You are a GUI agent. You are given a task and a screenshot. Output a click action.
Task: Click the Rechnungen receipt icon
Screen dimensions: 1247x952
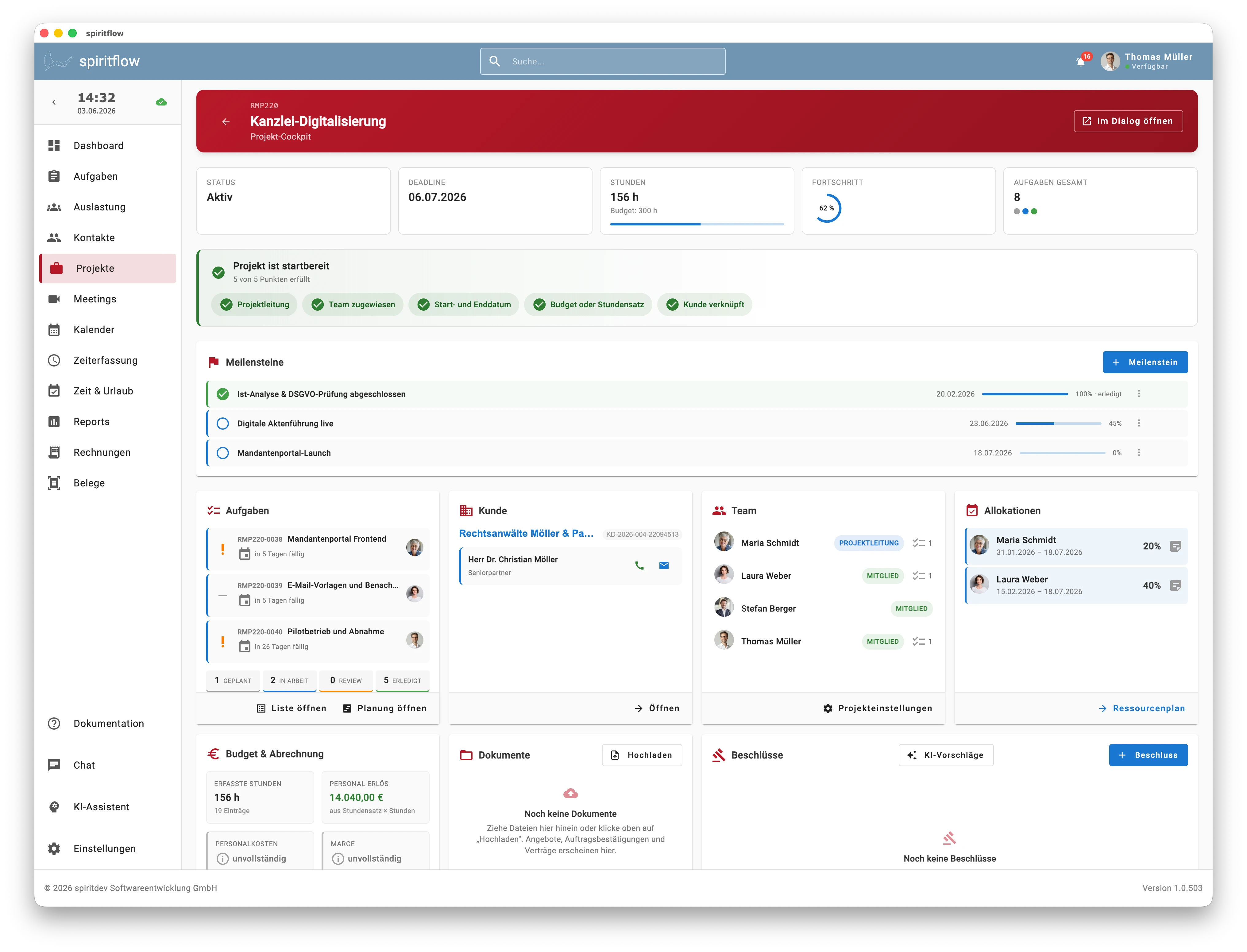(54, 452)
